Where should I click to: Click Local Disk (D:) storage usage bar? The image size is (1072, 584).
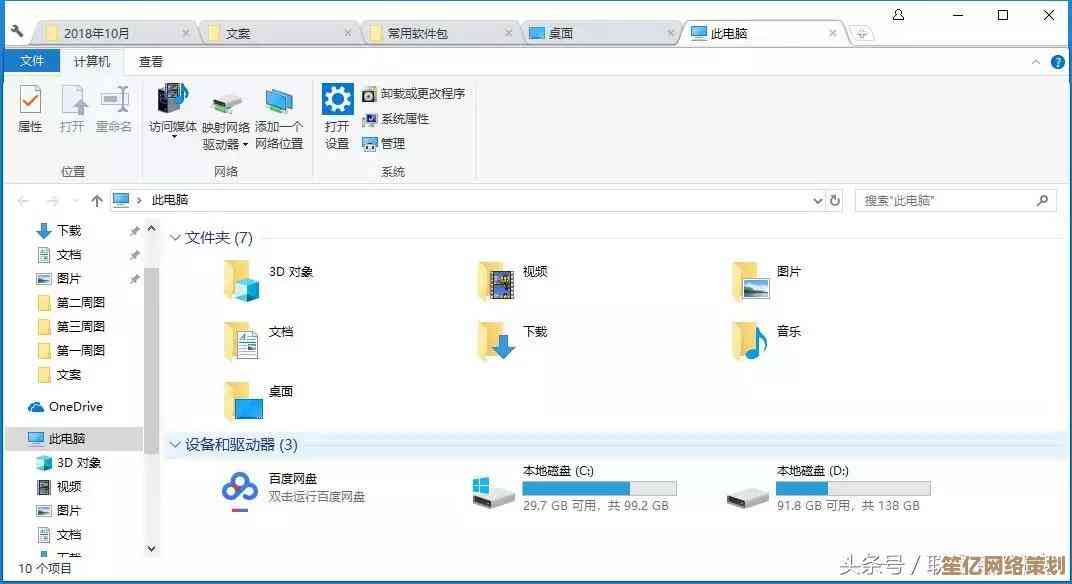[853, 488]
